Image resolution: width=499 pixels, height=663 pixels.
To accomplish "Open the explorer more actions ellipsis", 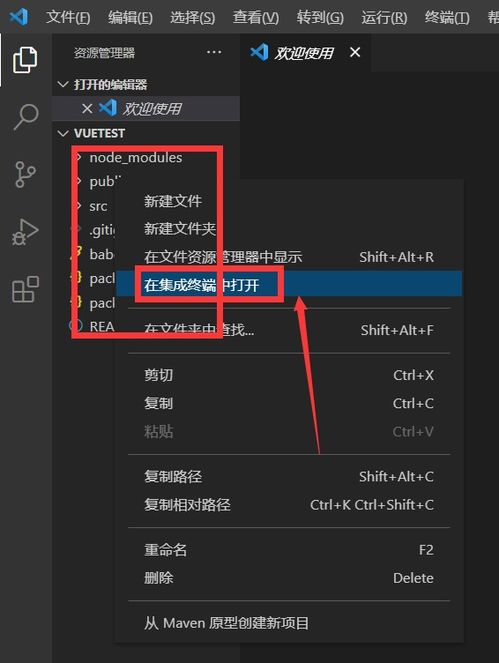I will tap(214, 52).
